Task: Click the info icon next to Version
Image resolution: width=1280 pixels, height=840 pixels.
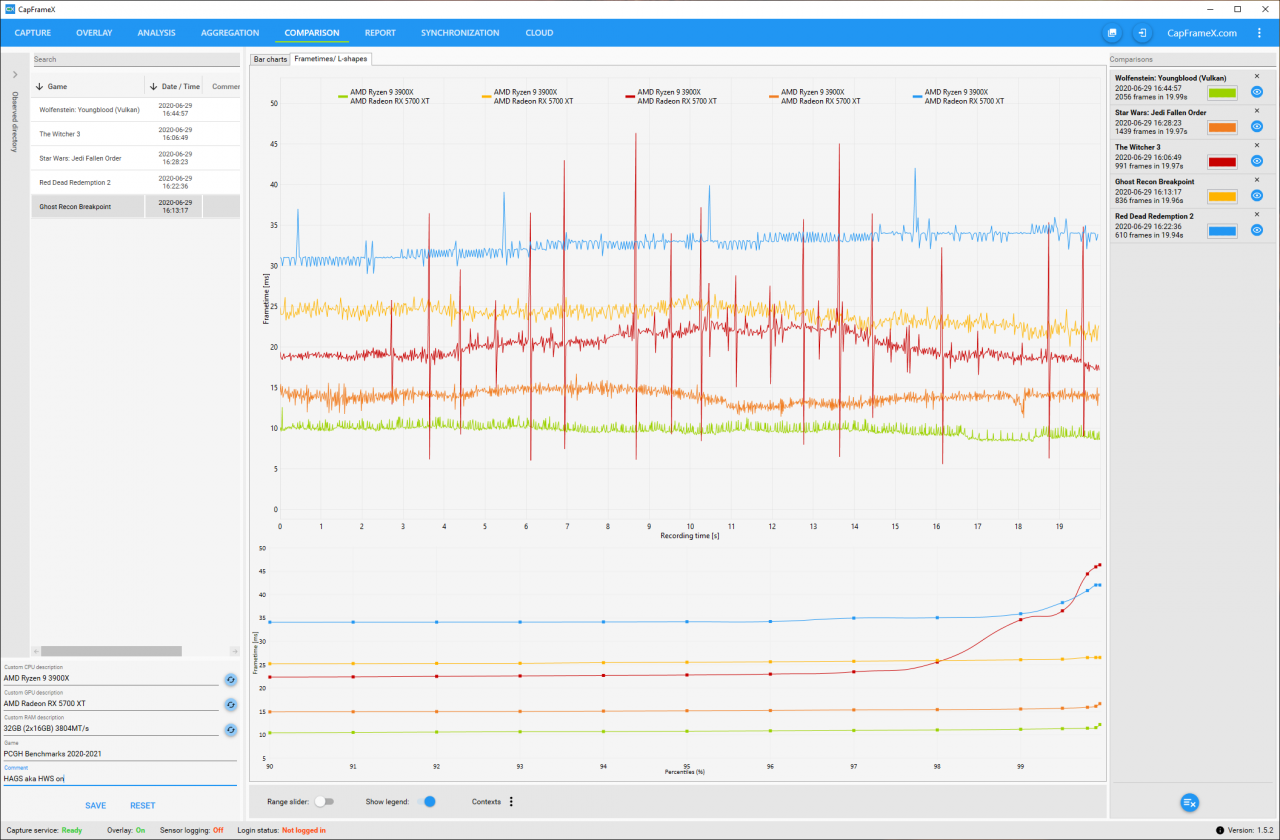Action: [x=1219, y=830]
